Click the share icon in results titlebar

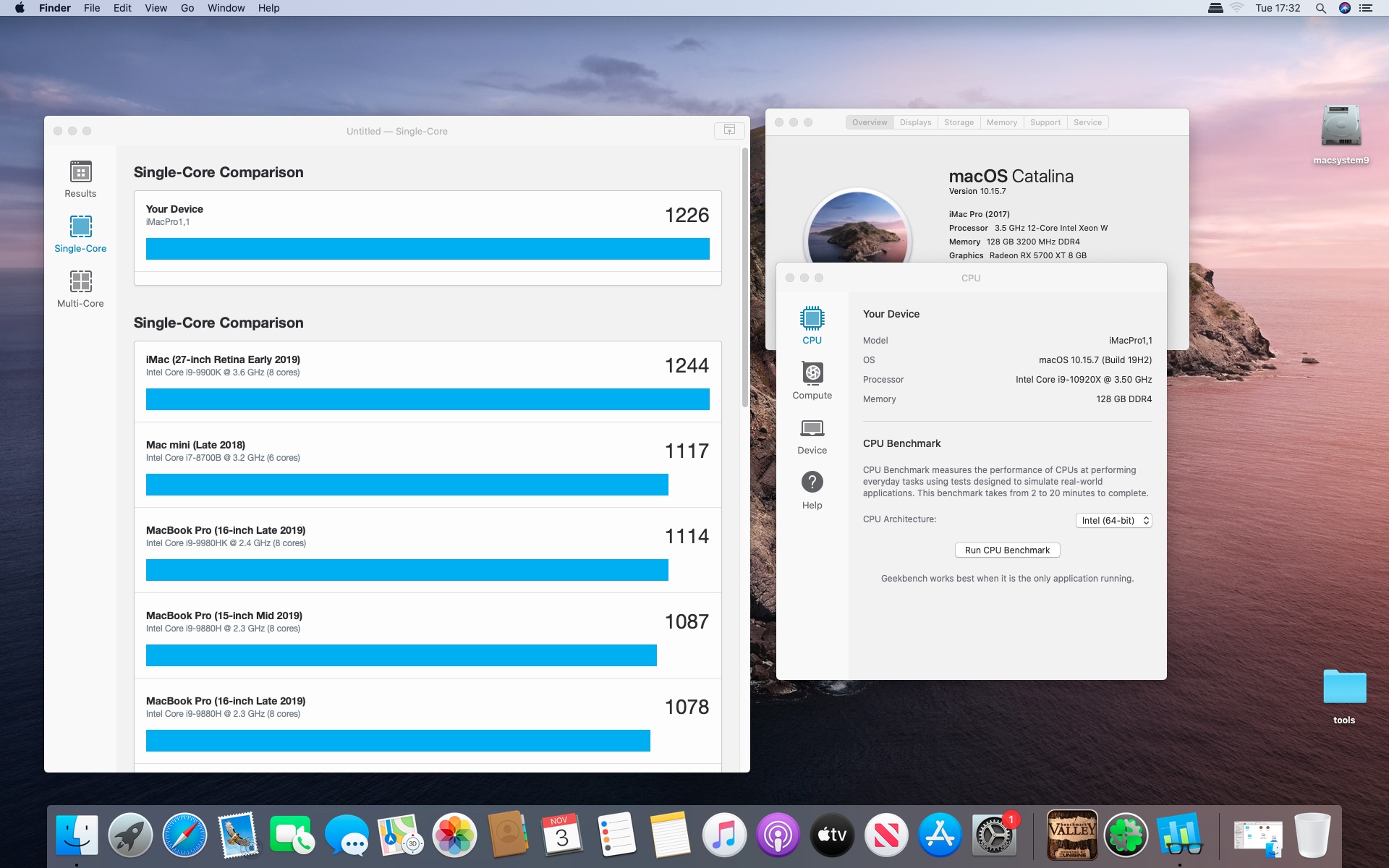[x=729, y=130]
